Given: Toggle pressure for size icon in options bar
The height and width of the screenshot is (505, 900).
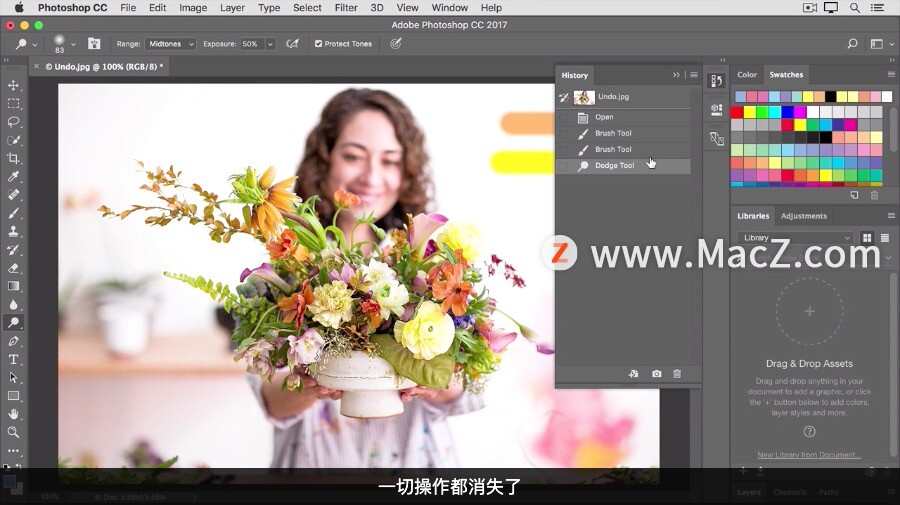Looking at the screenshot, I should [x=396, y=44].
